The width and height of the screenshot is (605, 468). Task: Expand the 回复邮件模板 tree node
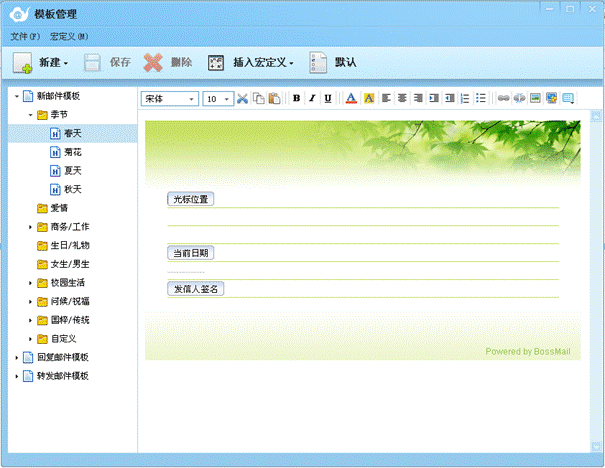point(16,357)
